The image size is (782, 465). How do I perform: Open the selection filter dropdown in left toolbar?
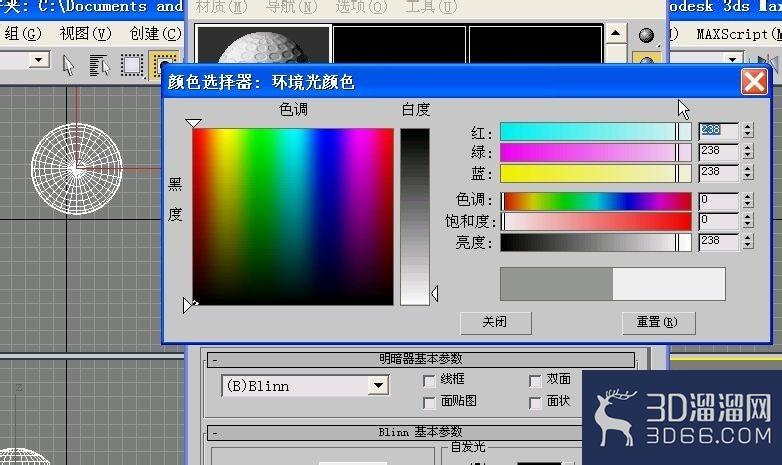click(38, 60)
